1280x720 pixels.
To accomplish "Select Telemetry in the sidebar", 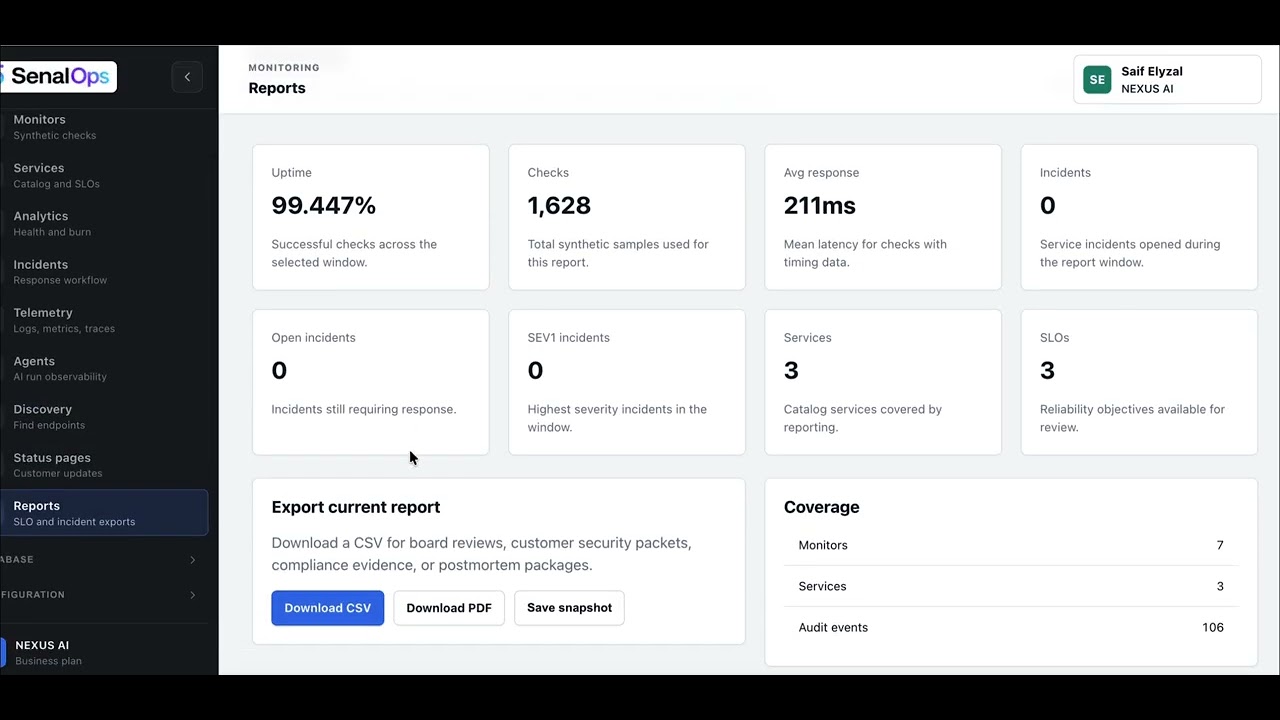I will 104,320.
